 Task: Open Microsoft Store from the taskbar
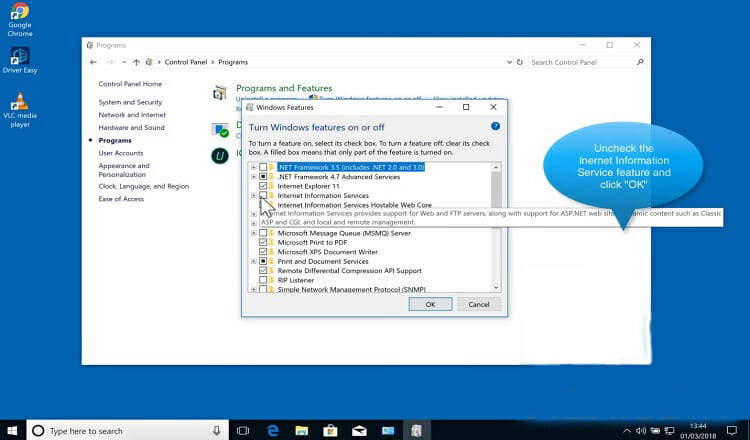(330, 430)
